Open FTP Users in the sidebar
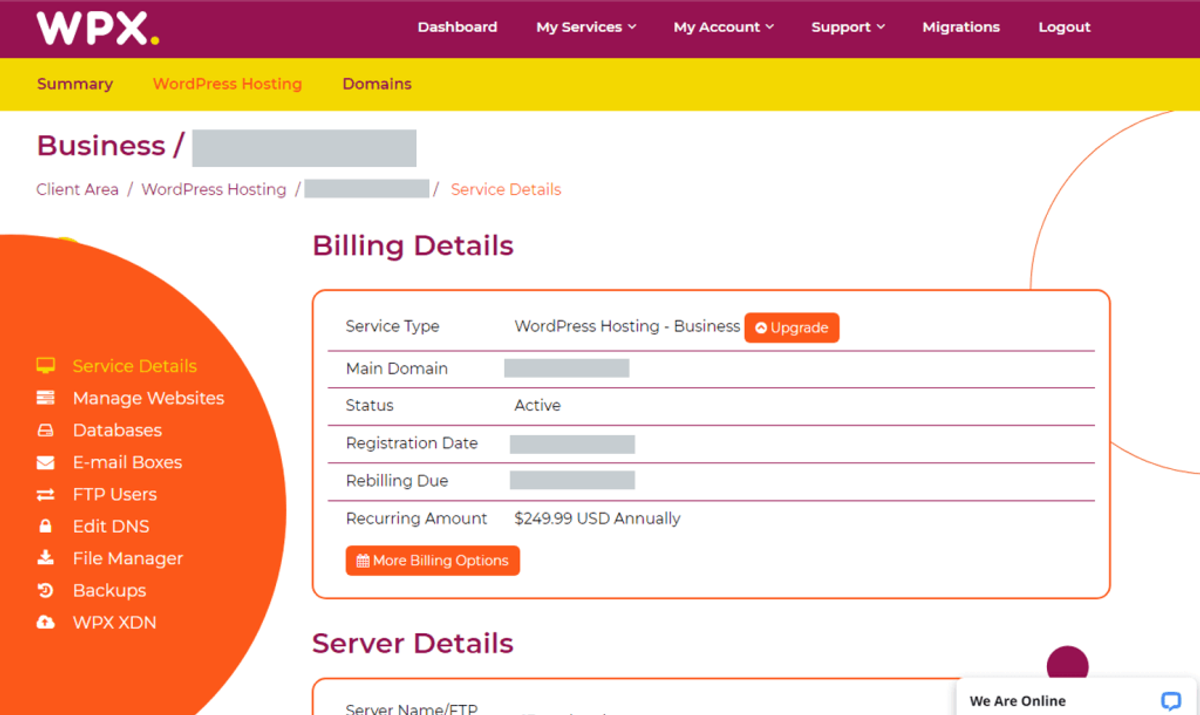 point(114,494)
